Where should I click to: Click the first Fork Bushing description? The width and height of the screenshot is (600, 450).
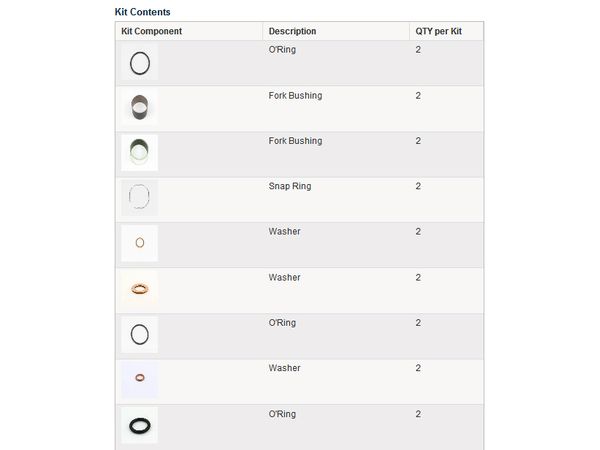pyautogui.click(x=295, y=96)
